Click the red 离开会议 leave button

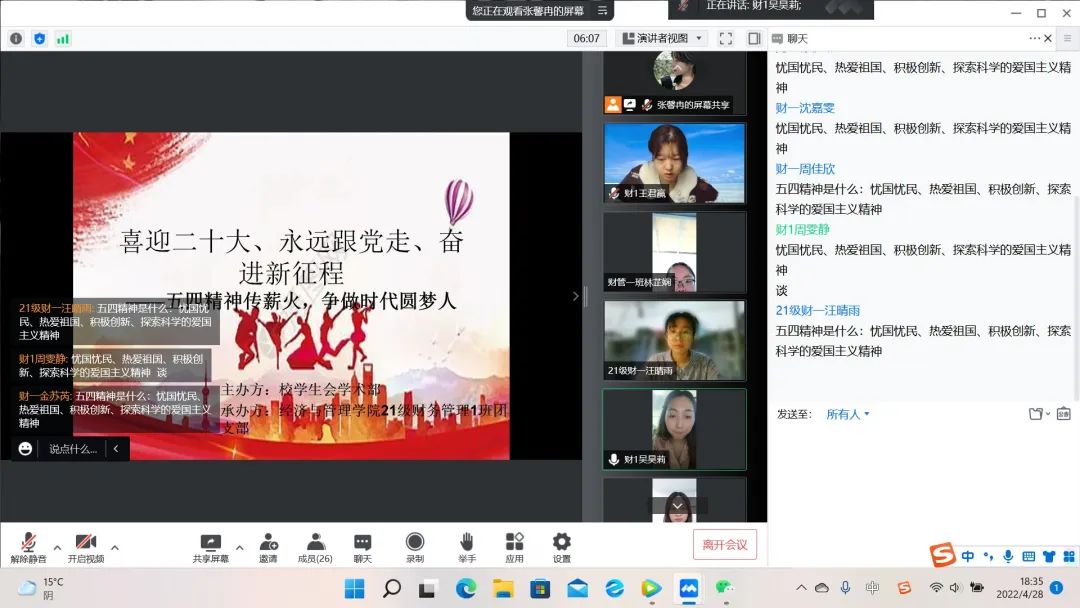tap(724, 545)
